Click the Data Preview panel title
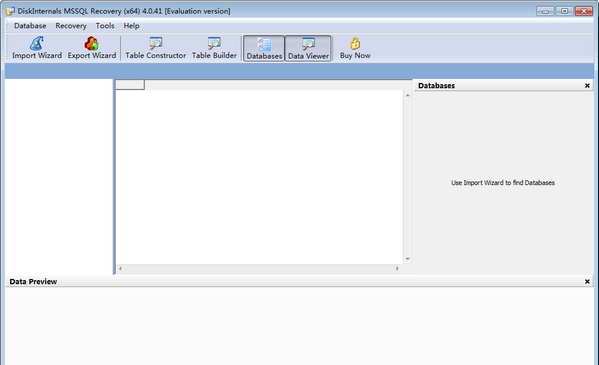Viewport: 599px width, 365px height. [33, 282]
